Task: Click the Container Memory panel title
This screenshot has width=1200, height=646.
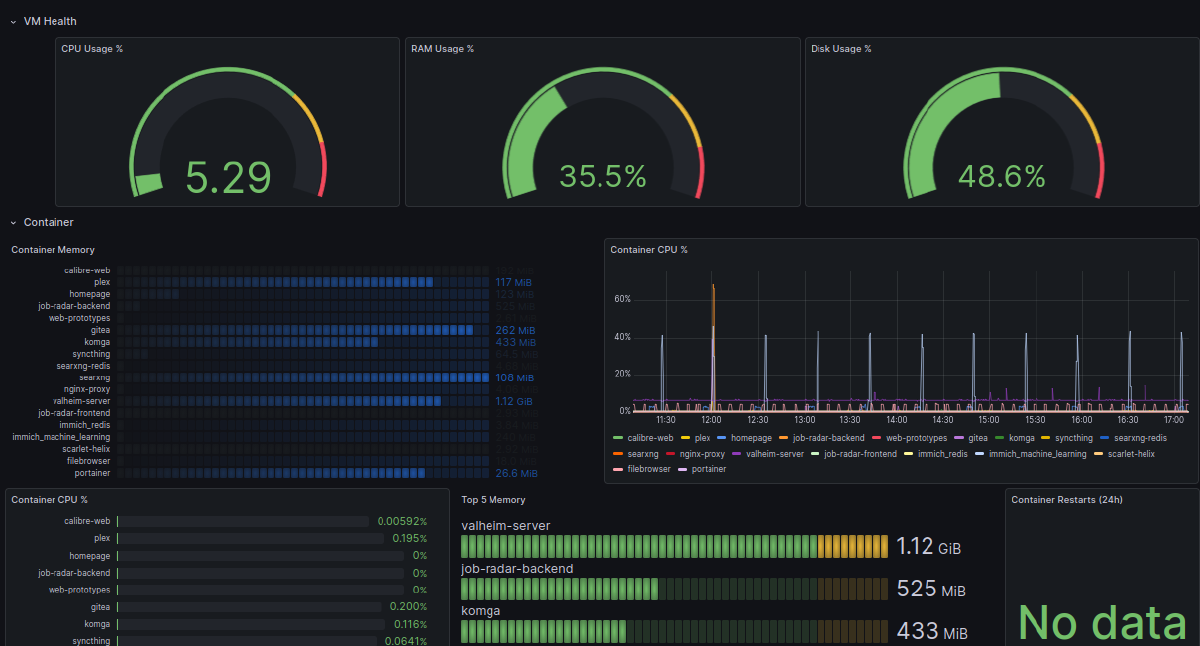Action: 53,250
